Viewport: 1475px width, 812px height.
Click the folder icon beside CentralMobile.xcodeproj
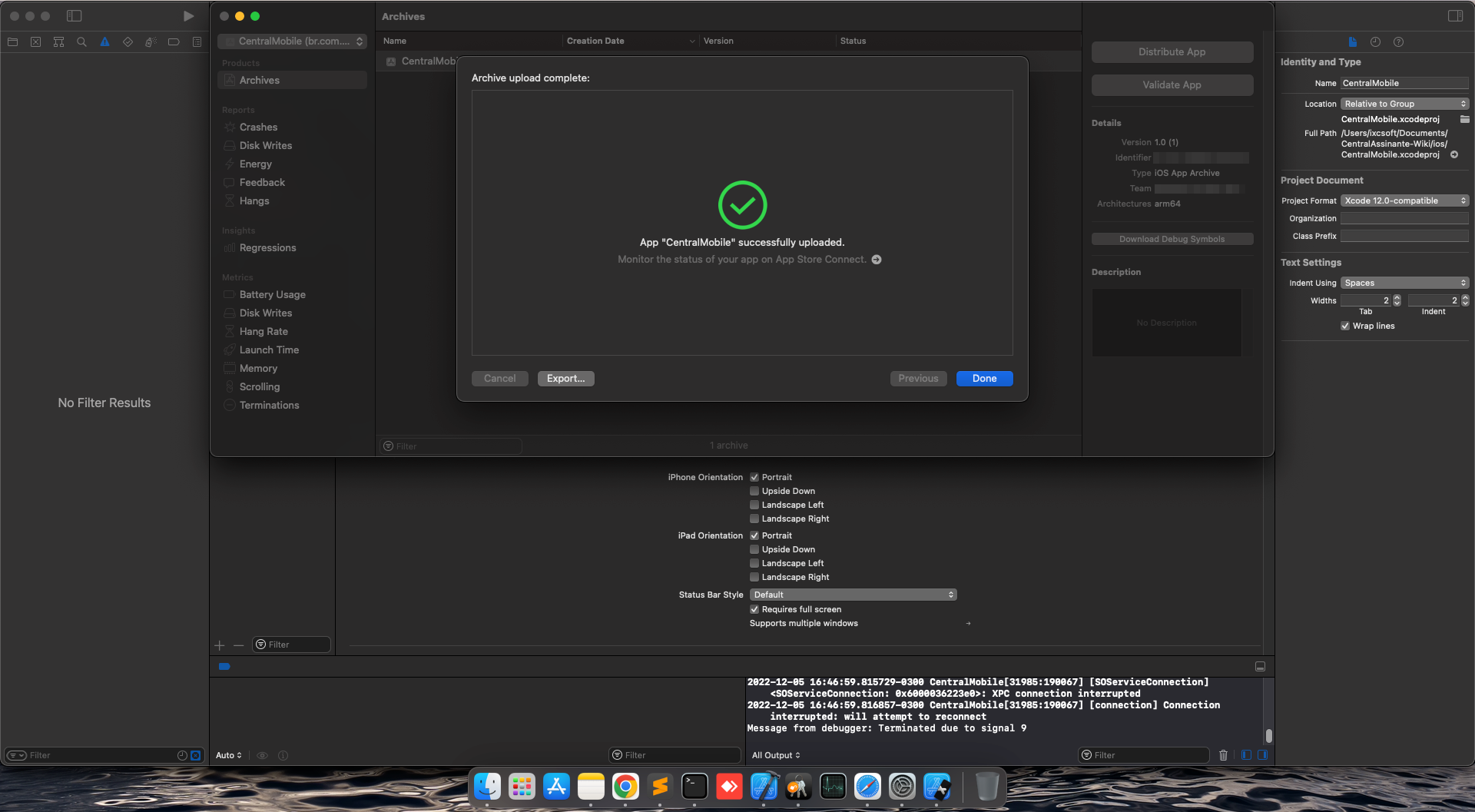(x=1464, y=119)
